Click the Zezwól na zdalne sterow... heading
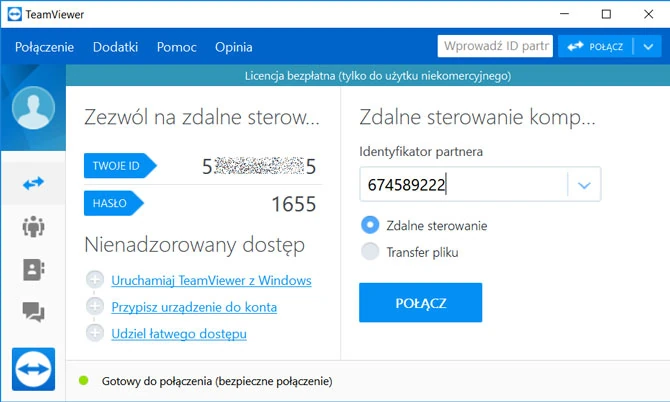The height and width of the screenshot is (402, 670). pyautogui.click(x=202, y=117)
